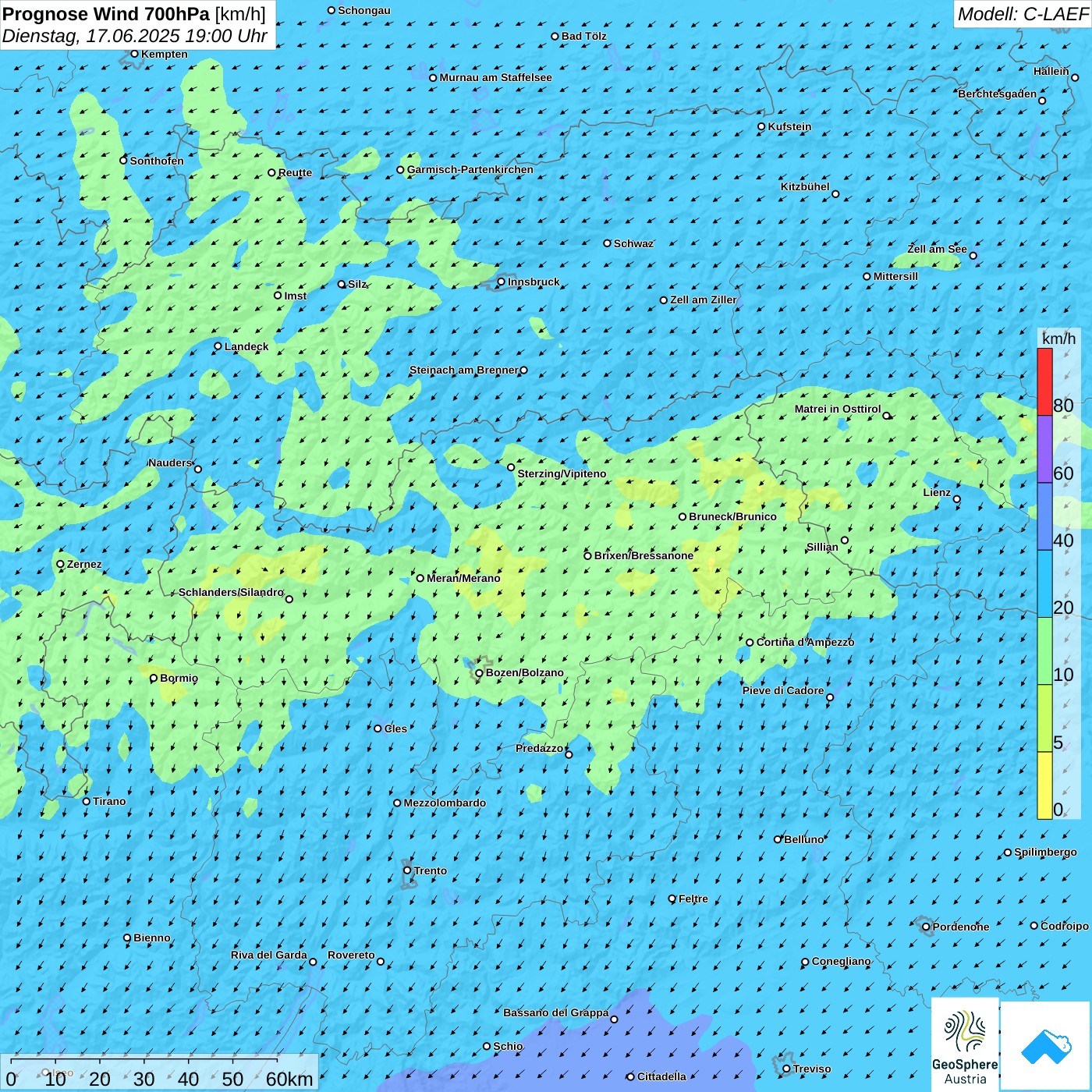Click the '60km' scale bar label
The height and width of the screenshot is (1092, 1092).
click(289, 1079)
